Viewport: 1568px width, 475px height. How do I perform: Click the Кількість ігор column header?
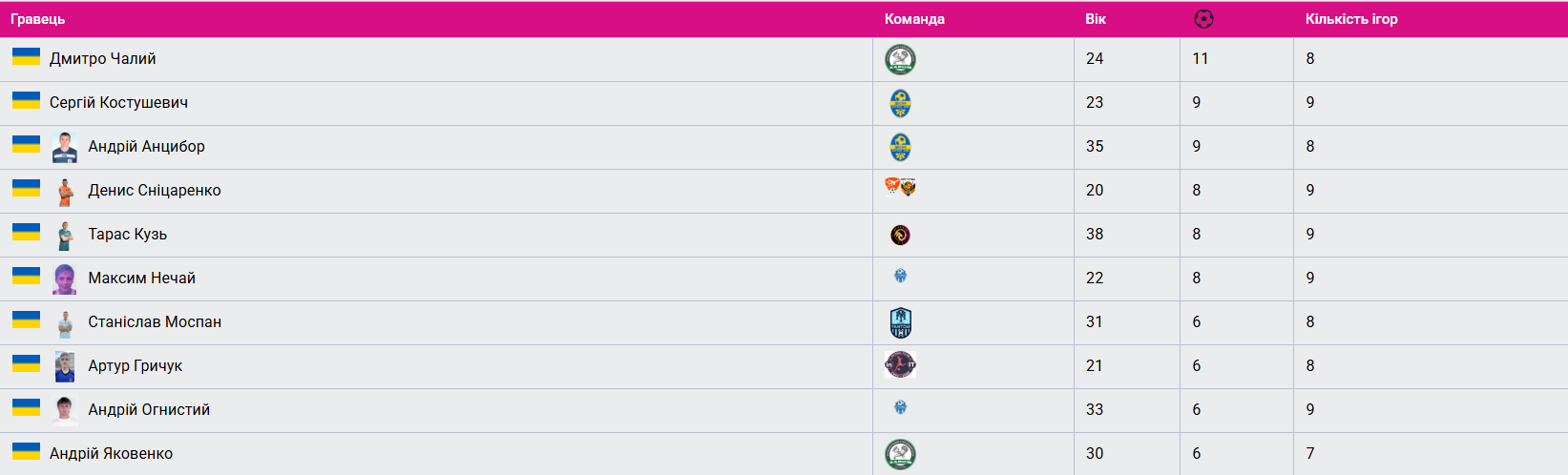[x=1351, y=19]
